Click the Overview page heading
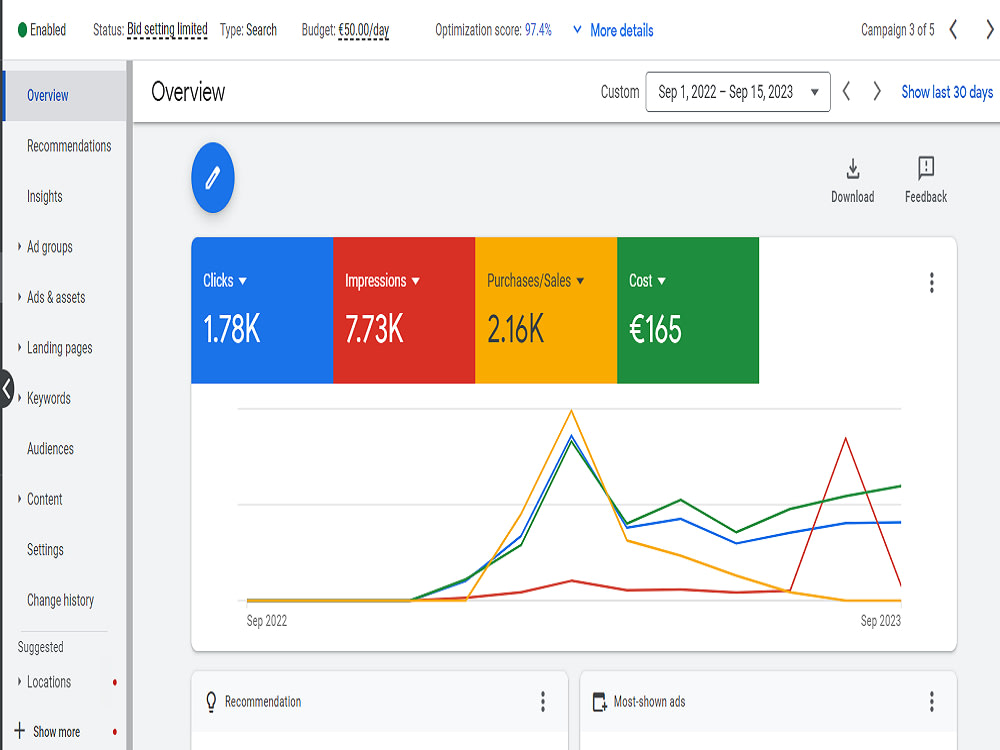The height and width of the screenshot is (750, 1000). pyautogui.click(x=188, y=92)
